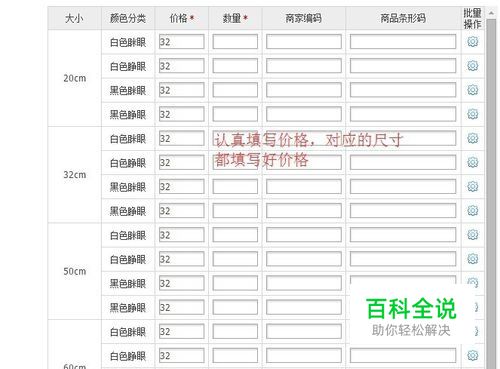Screen dimensions: 500x369
Task: Edit the price of 50cm 白色眯眼
Action: click(x=182, y=235)
